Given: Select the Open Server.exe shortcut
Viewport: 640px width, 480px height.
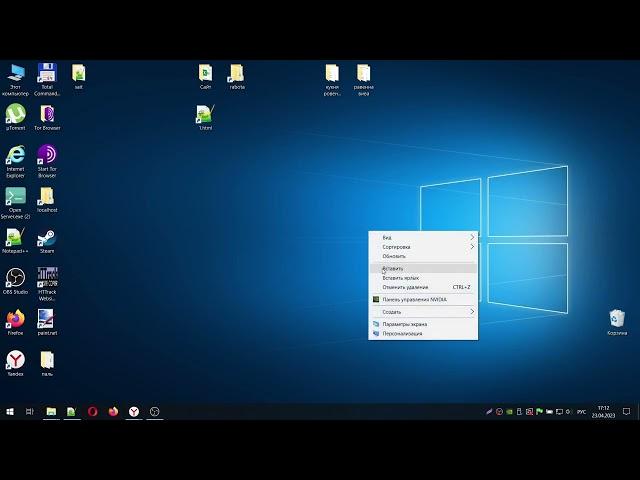Looking at the screenshot, I should click(16, 203).
